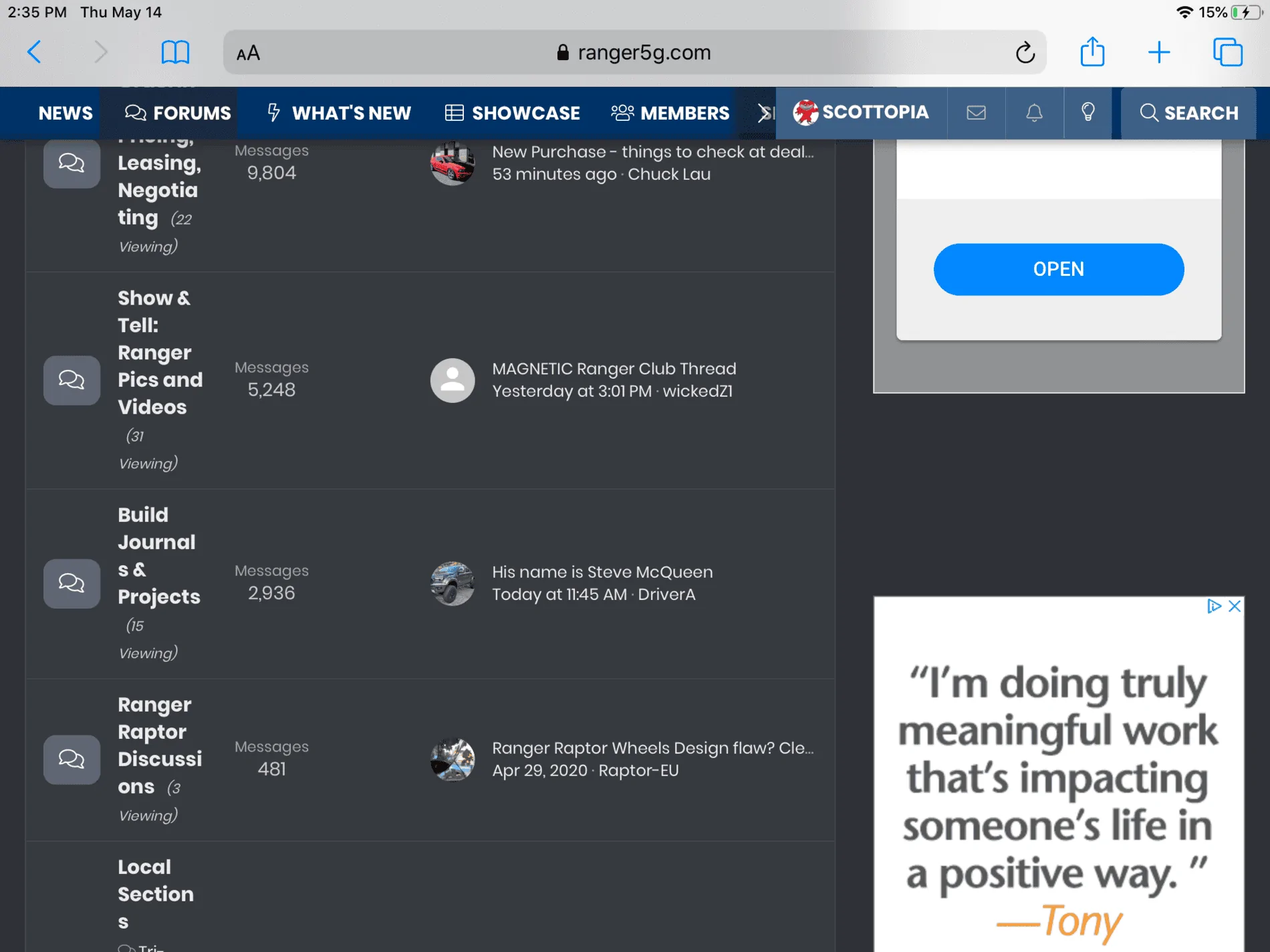This screenshot has width=1270, height=952.
Task: Close the Tony quote ad
Action: click(x=1235, y=606)
